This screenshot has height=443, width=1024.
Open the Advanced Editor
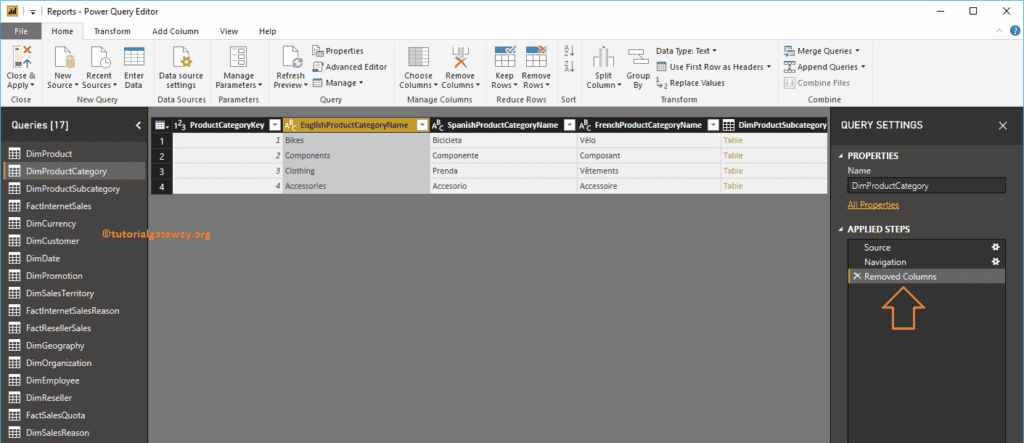tap(349, 67)
